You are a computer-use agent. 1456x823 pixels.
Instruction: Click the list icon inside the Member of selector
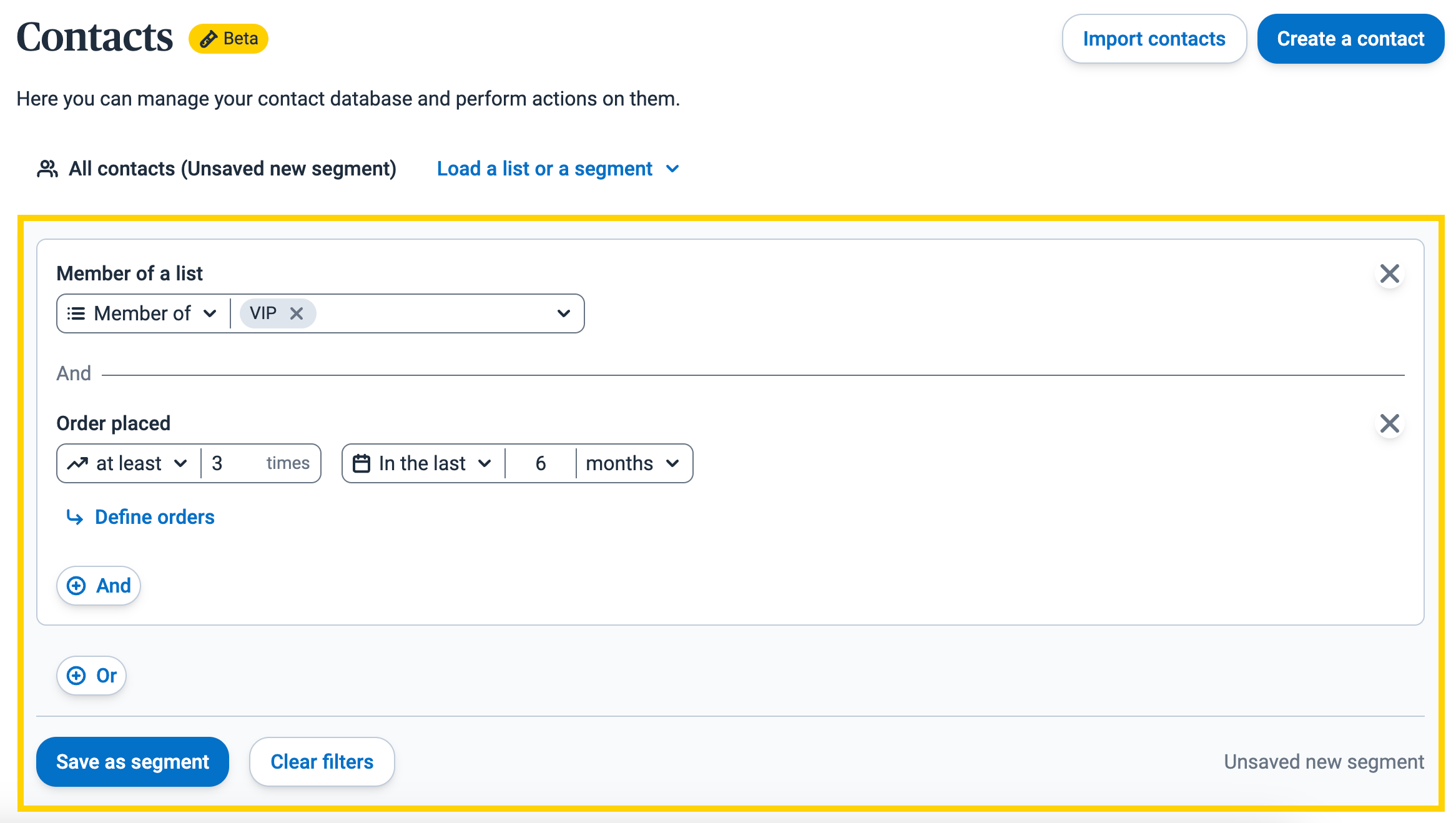point(76,313)
